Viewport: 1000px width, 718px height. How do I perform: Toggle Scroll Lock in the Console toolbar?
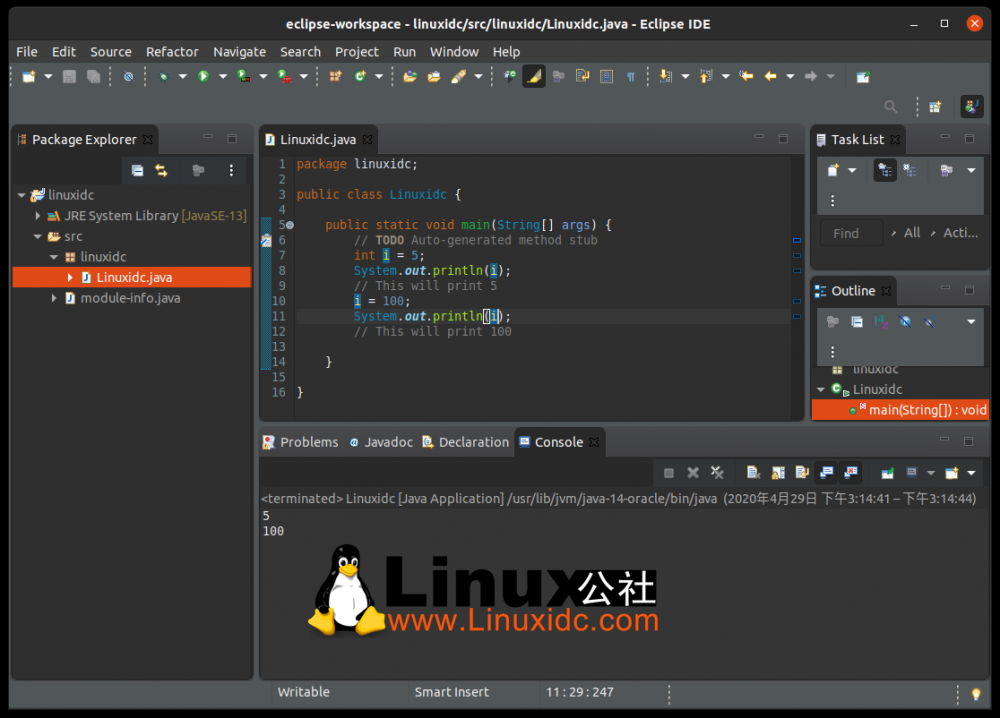[777, 472]
